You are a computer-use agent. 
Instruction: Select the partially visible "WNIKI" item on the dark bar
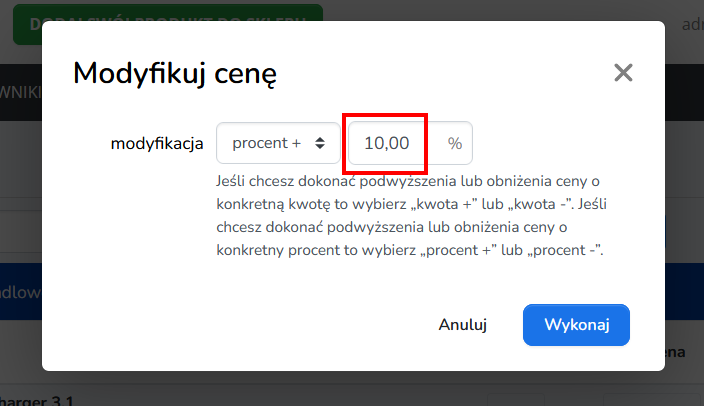pyautogui.click(x=21, y=93)
